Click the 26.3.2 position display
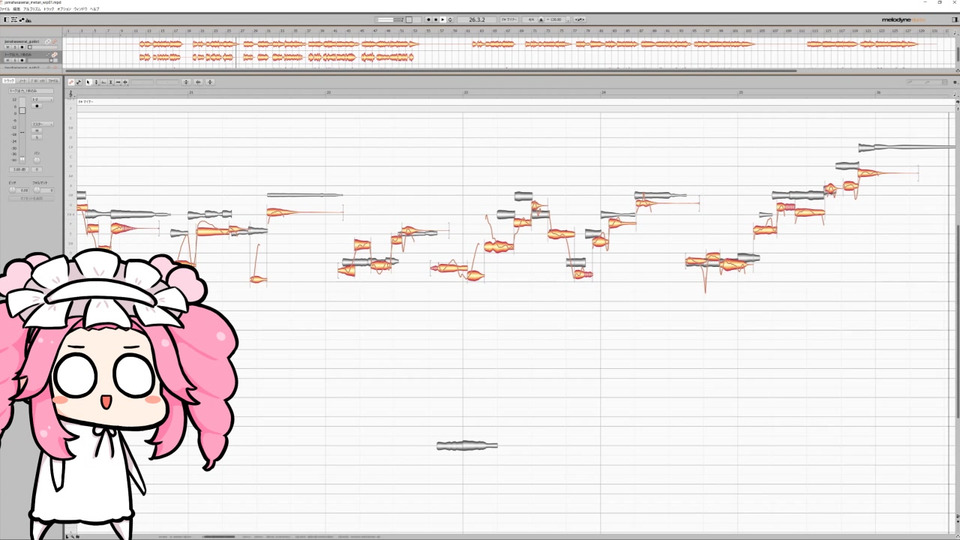The width and height of the screenshot is (960, 540). (477, 20)
